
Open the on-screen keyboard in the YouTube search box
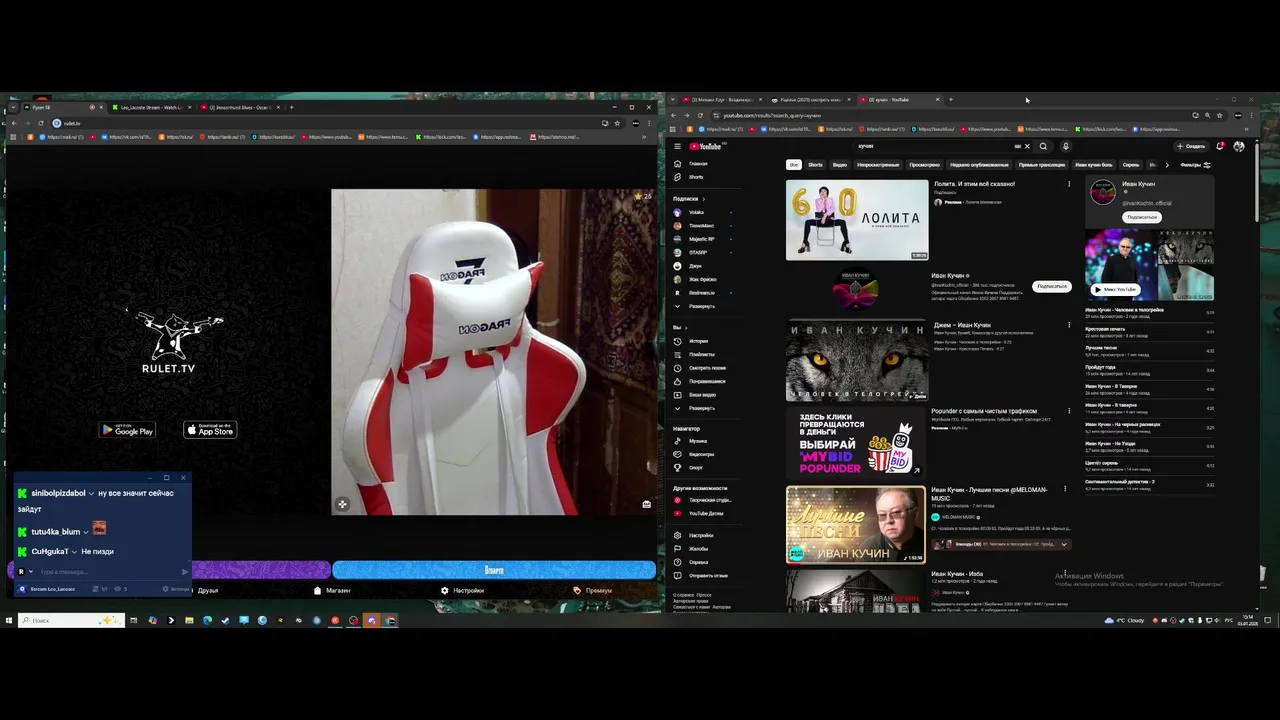click(1017, 146)
